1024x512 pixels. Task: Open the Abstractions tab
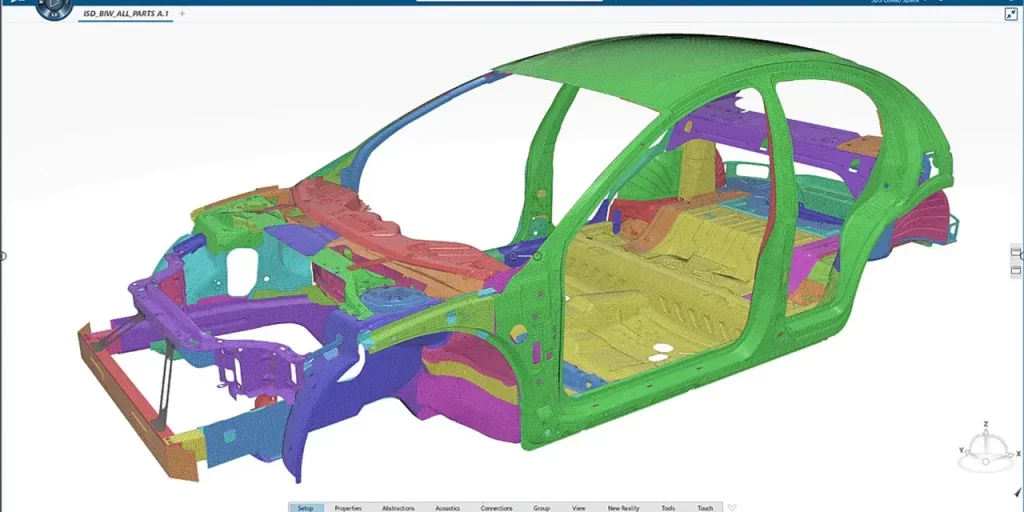click(398, 507)
